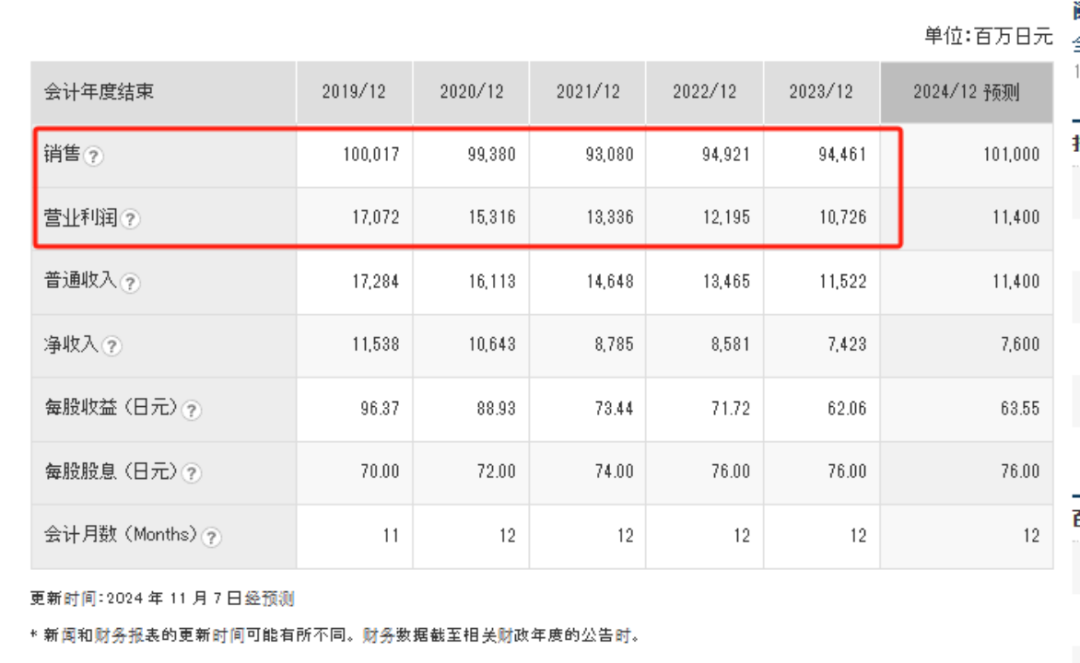The image size is (1080, 663).
Task: Click the operating profit value 10,726
Action: pyautogui.click(x=842, y=218)
